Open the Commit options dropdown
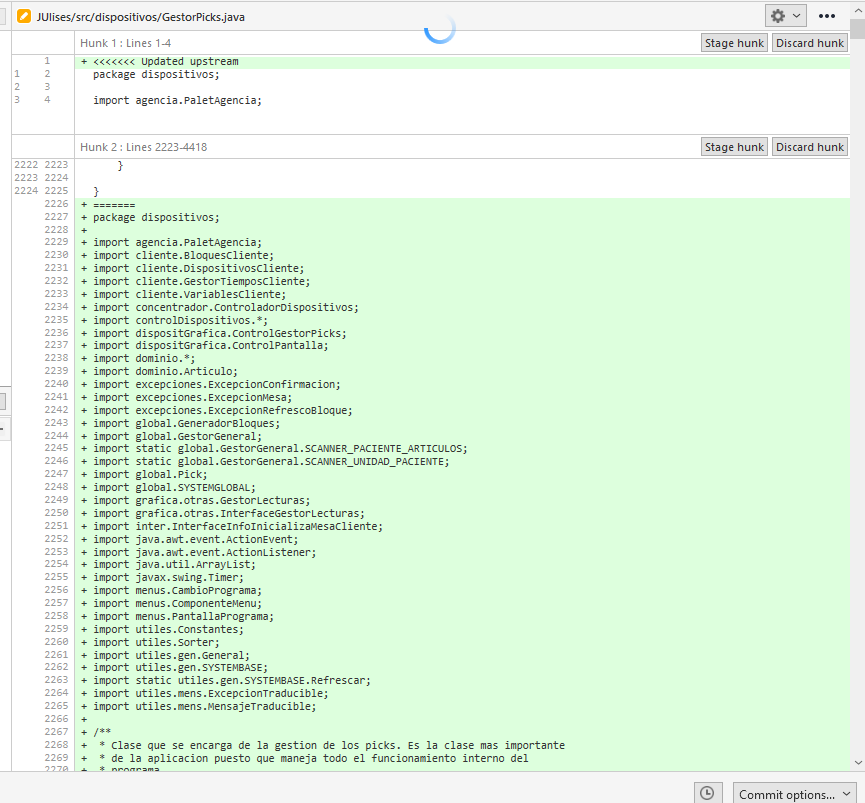Screen dimensions: 865x803 tap(794, 794)
